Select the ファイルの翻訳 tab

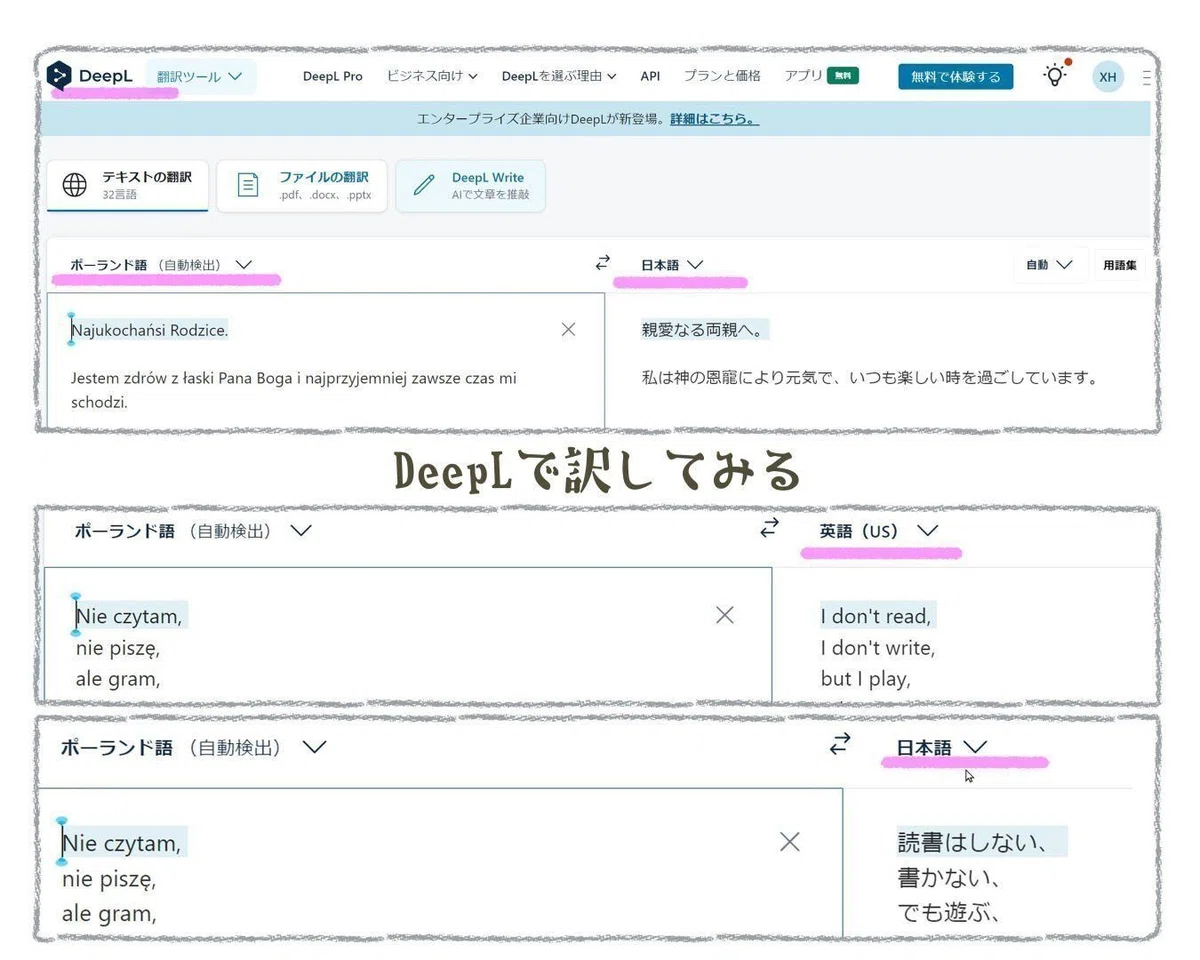(x=302, y=185)
